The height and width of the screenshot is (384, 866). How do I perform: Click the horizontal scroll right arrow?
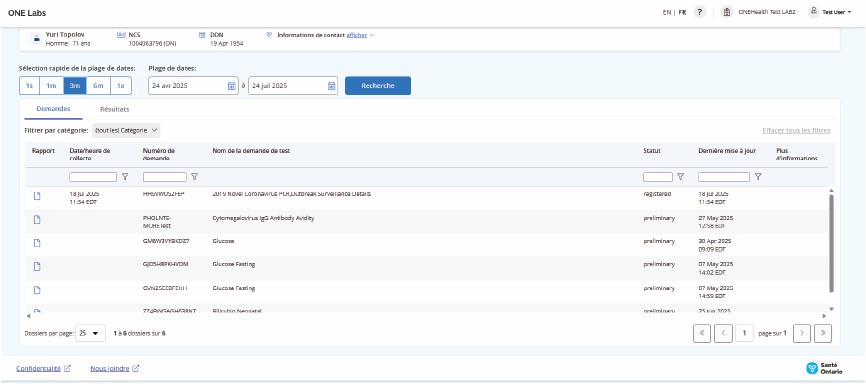click(x=825, y=315)
